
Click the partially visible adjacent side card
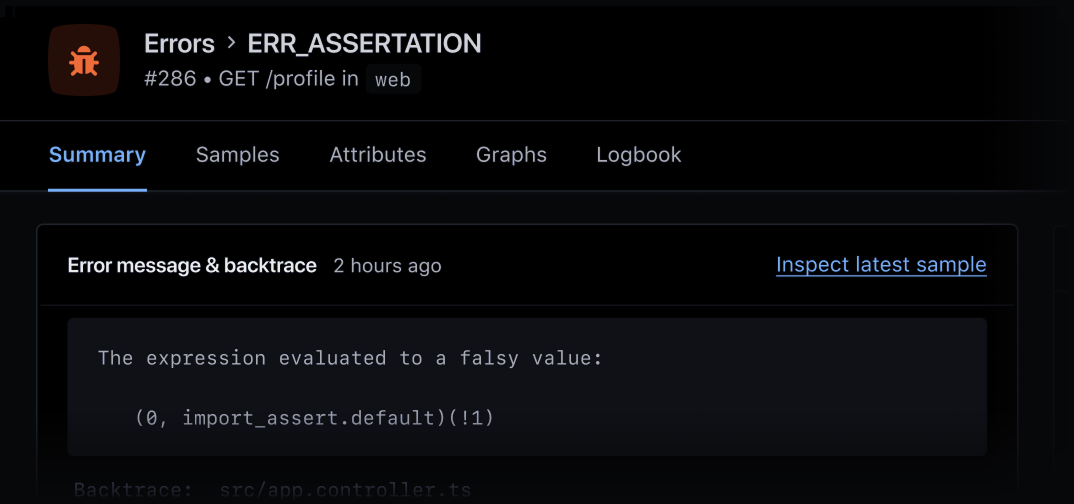pyautogui.click(x=1064, y=365)
